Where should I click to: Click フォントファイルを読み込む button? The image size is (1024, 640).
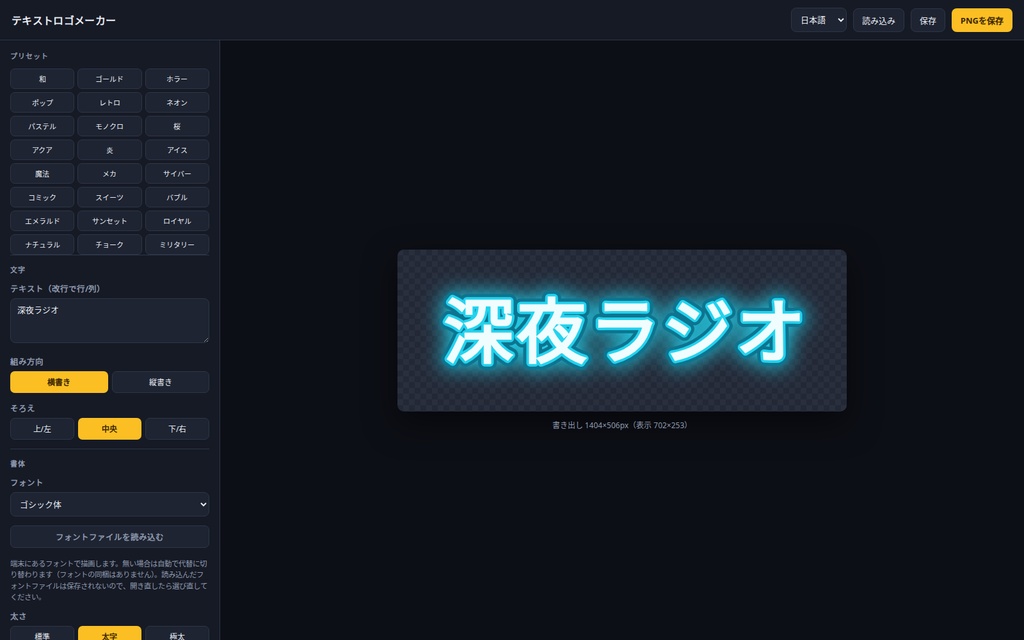click(110, 537)
